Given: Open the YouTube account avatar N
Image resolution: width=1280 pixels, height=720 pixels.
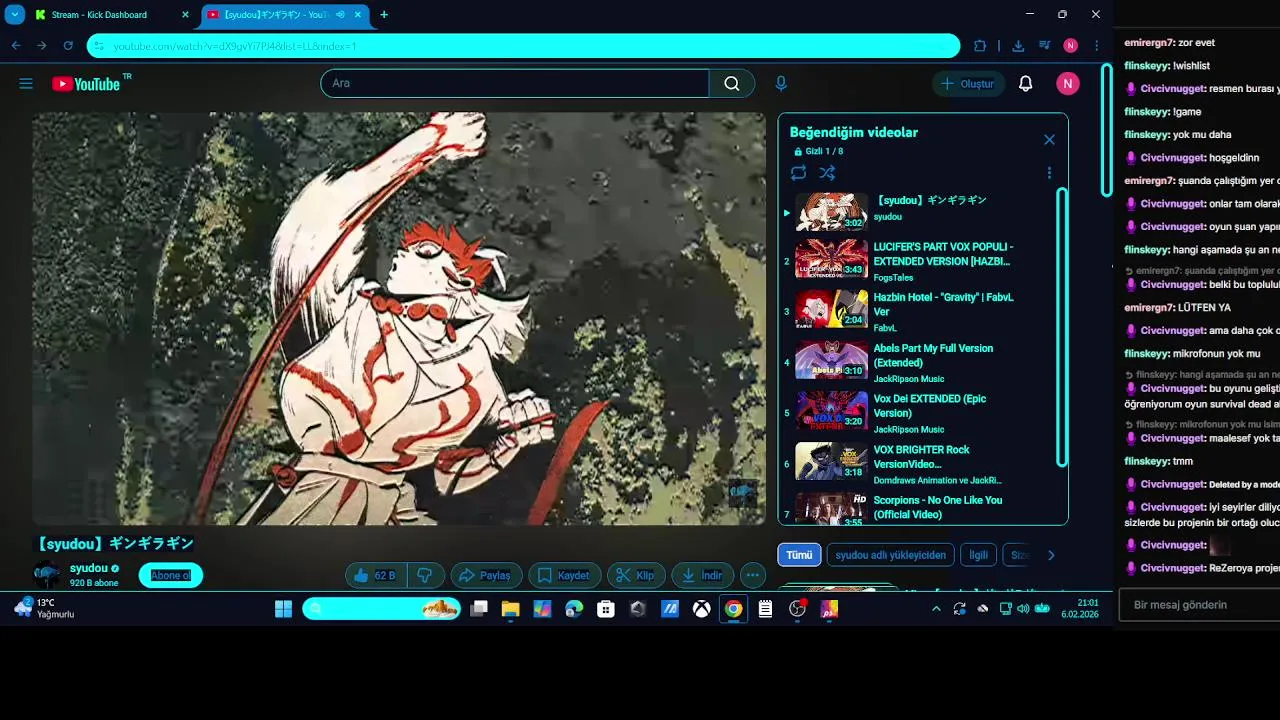Looking at the screenshot, I should click(1067, 84).
